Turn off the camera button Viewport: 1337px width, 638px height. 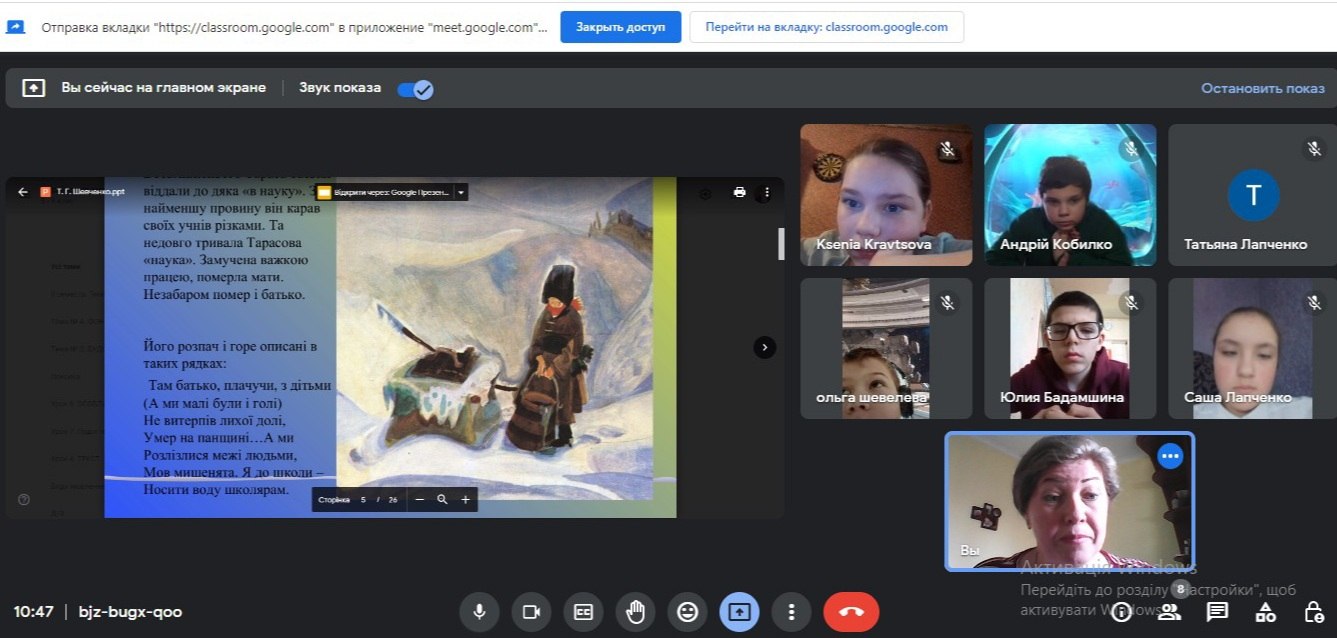(531, 611)
